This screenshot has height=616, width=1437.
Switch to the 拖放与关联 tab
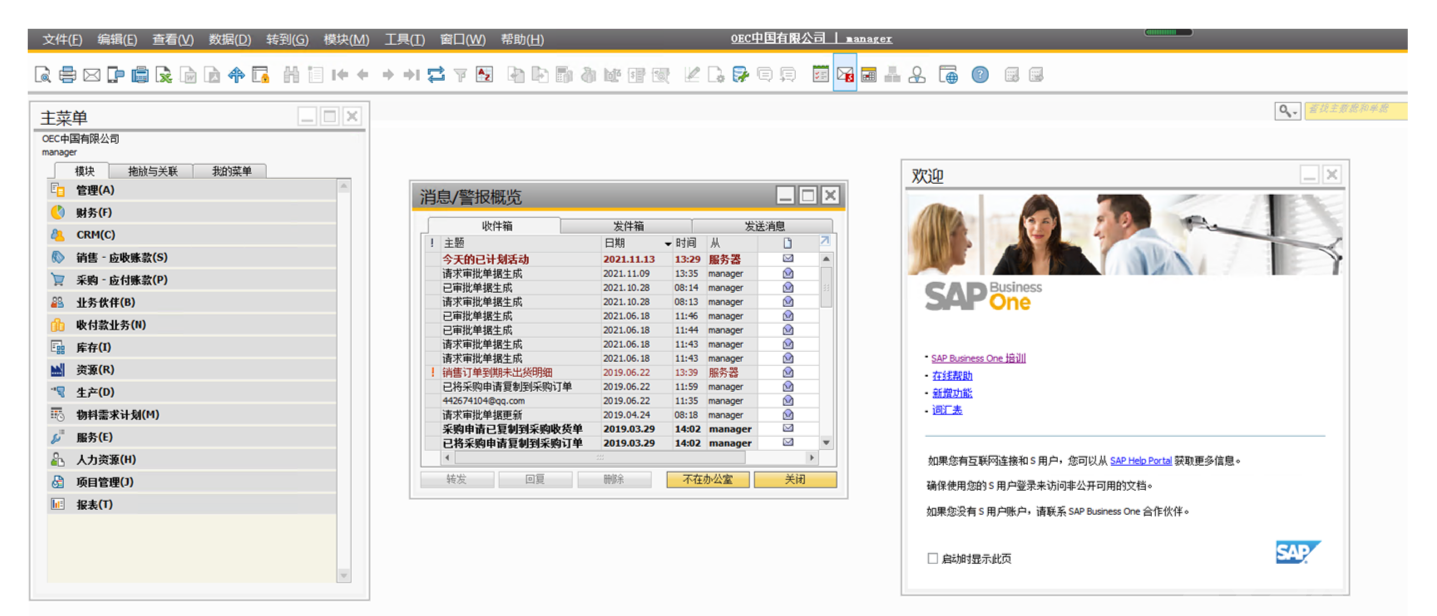coord(152,171)
